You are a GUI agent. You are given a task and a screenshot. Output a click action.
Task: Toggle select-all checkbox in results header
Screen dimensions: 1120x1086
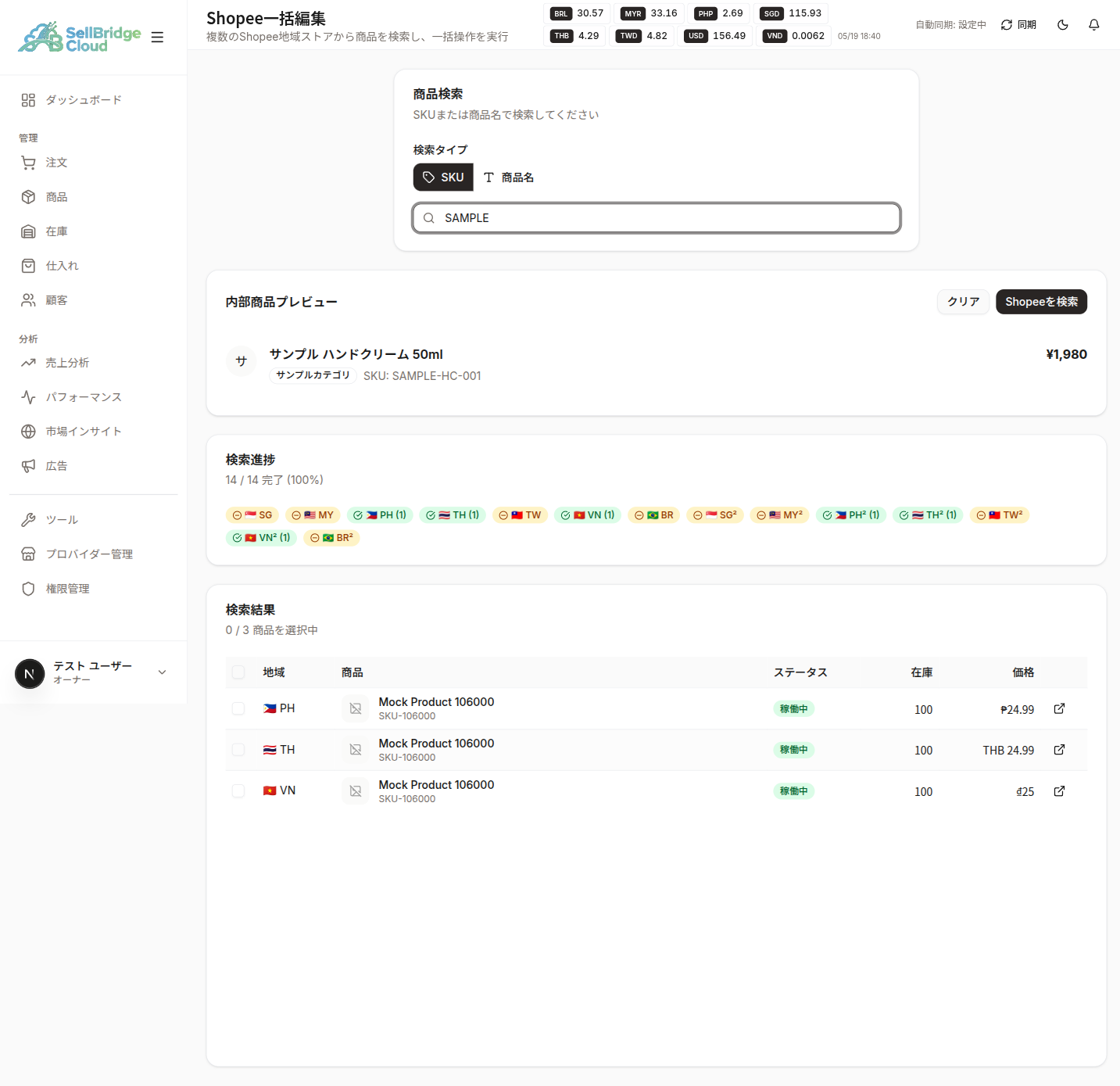click(x=238, y=672)
